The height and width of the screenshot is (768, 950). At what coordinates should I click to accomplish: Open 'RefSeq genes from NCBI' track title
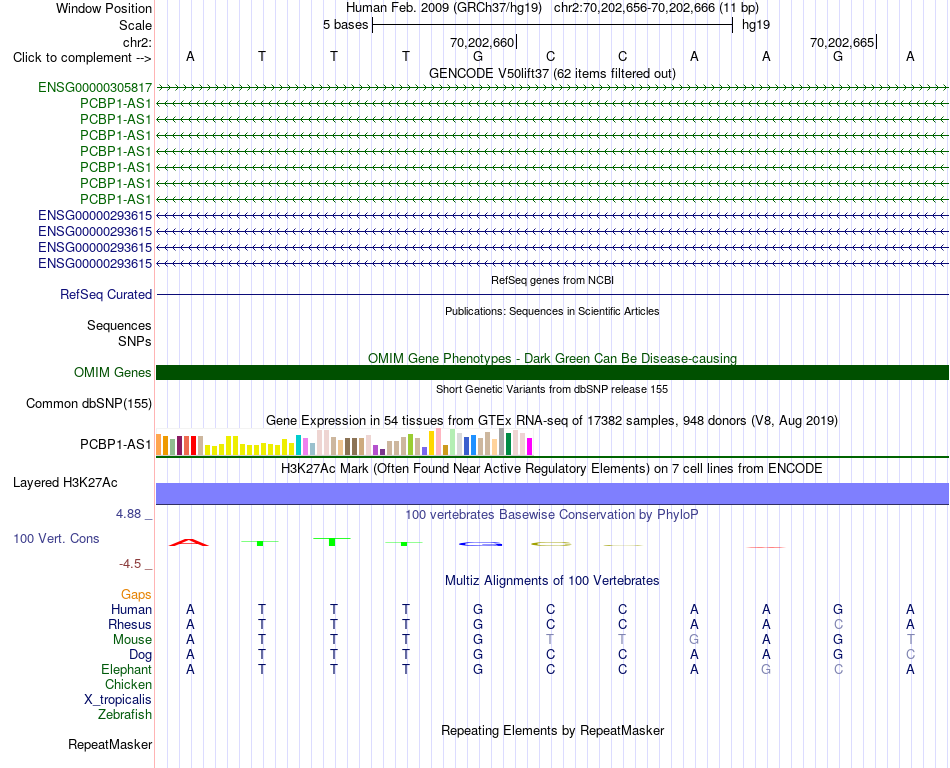pos(553,280)
